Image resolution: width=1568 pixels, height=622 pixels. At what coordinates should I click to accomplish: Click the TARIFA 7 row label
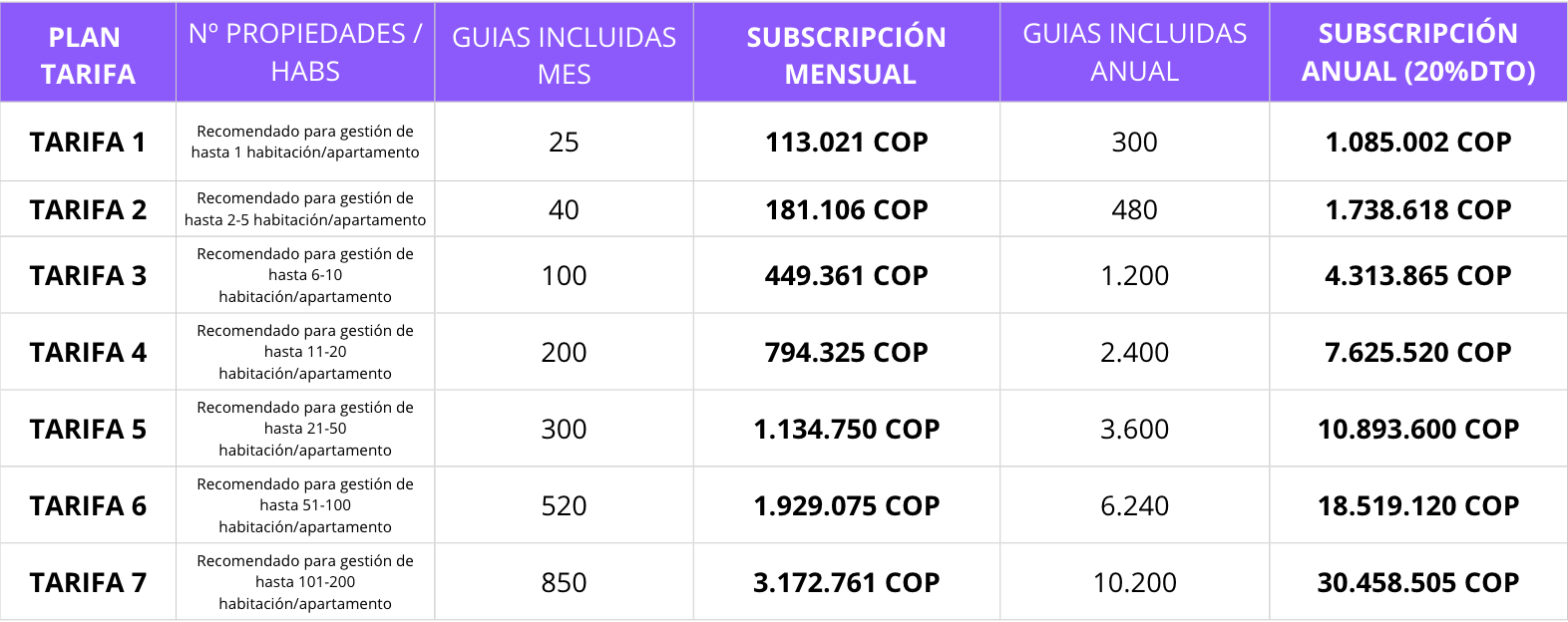88,582
